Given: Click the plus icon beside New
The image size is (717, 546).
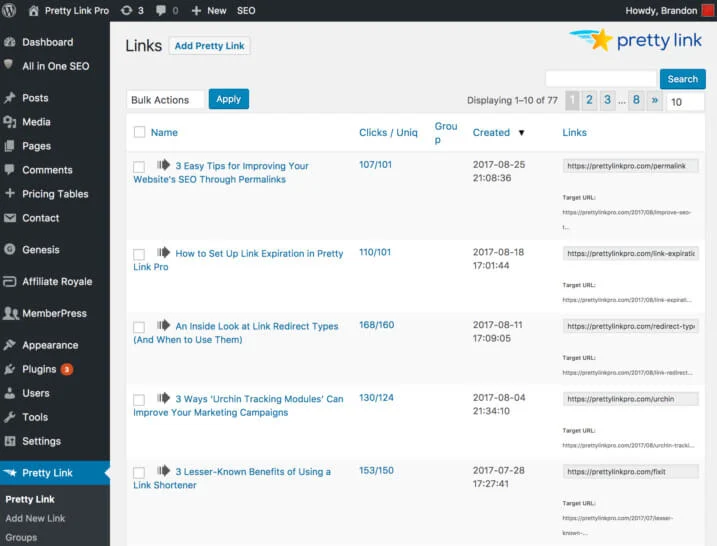Looking at the screenshot, I should click(x=196, y=11).
